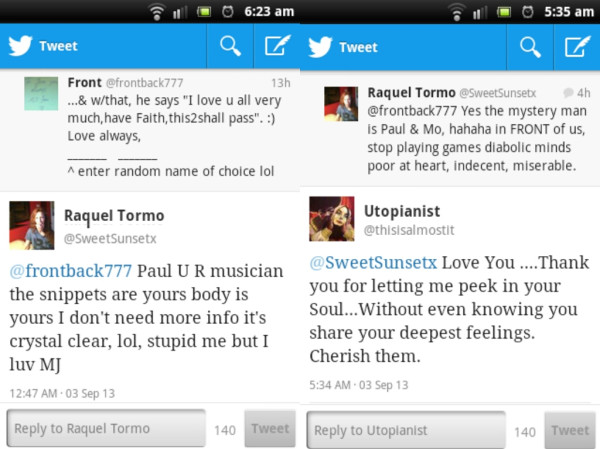Open Raquel Tormo's large avatar in the left screen
Viewport: 600px width, 449px height.
(x=32, y=225)
